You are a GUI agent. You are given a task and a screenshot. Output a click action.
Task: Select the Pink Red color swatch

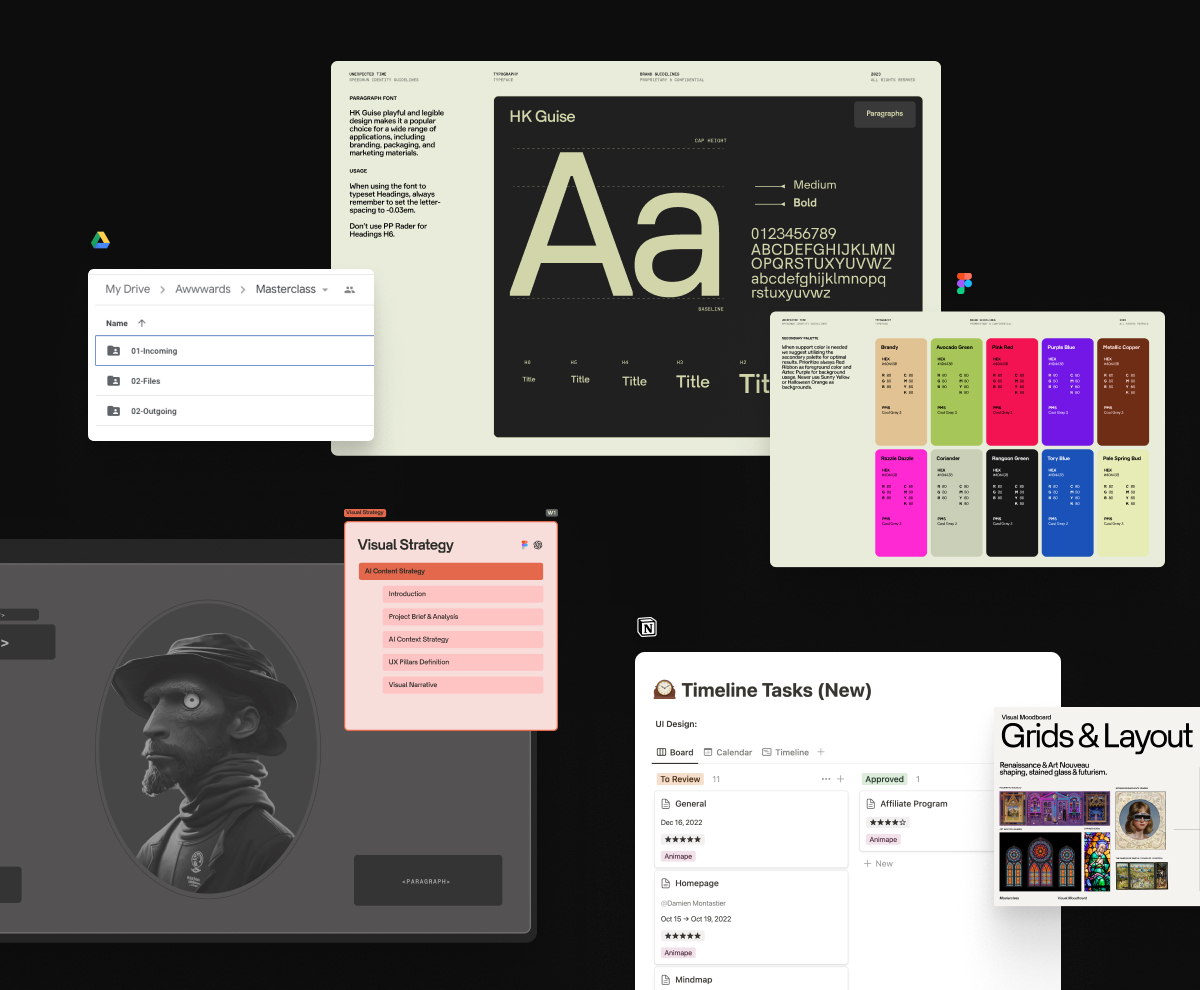[x=1011, y=390]
